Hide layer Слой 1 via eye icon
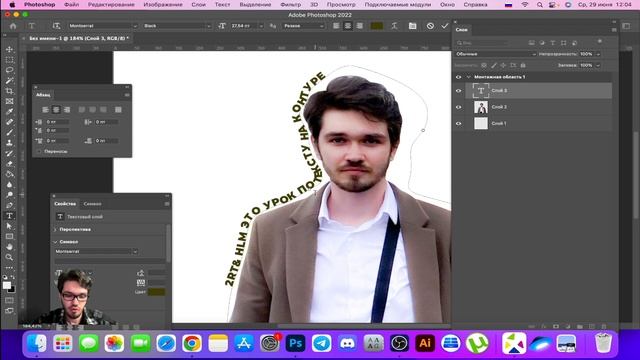The image size is (640, 360). [x=458, y=123]
